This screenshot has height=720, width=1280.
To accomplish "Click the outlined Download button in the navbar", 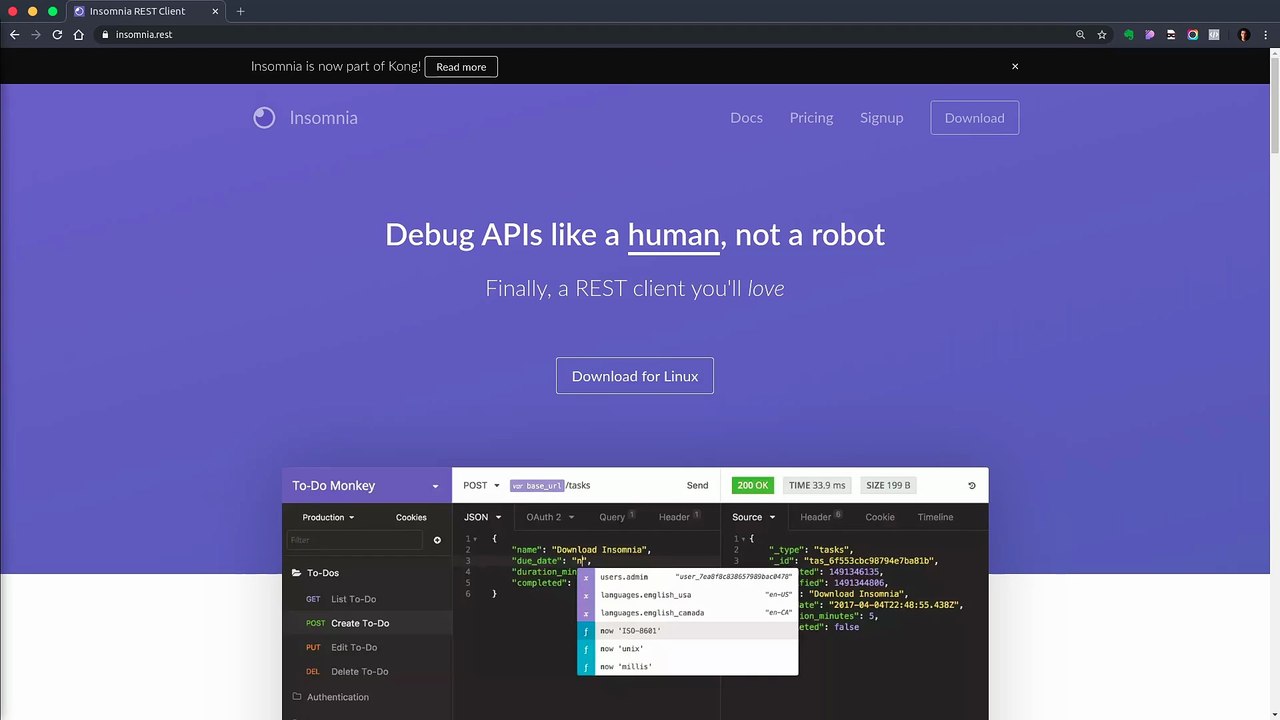I will click(975, 118).
